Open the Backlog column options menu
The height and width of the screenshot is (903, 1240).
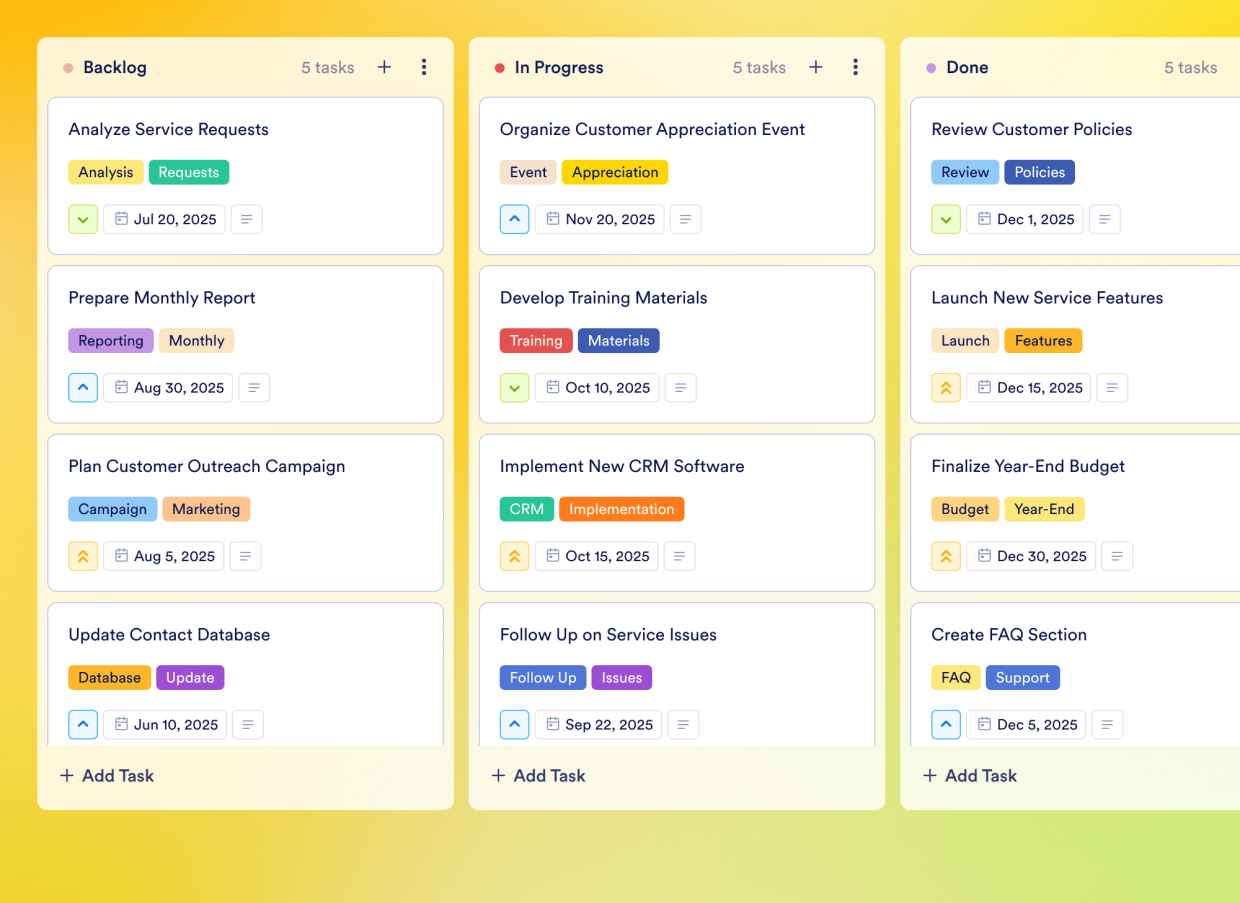click(x=424, y=67)
